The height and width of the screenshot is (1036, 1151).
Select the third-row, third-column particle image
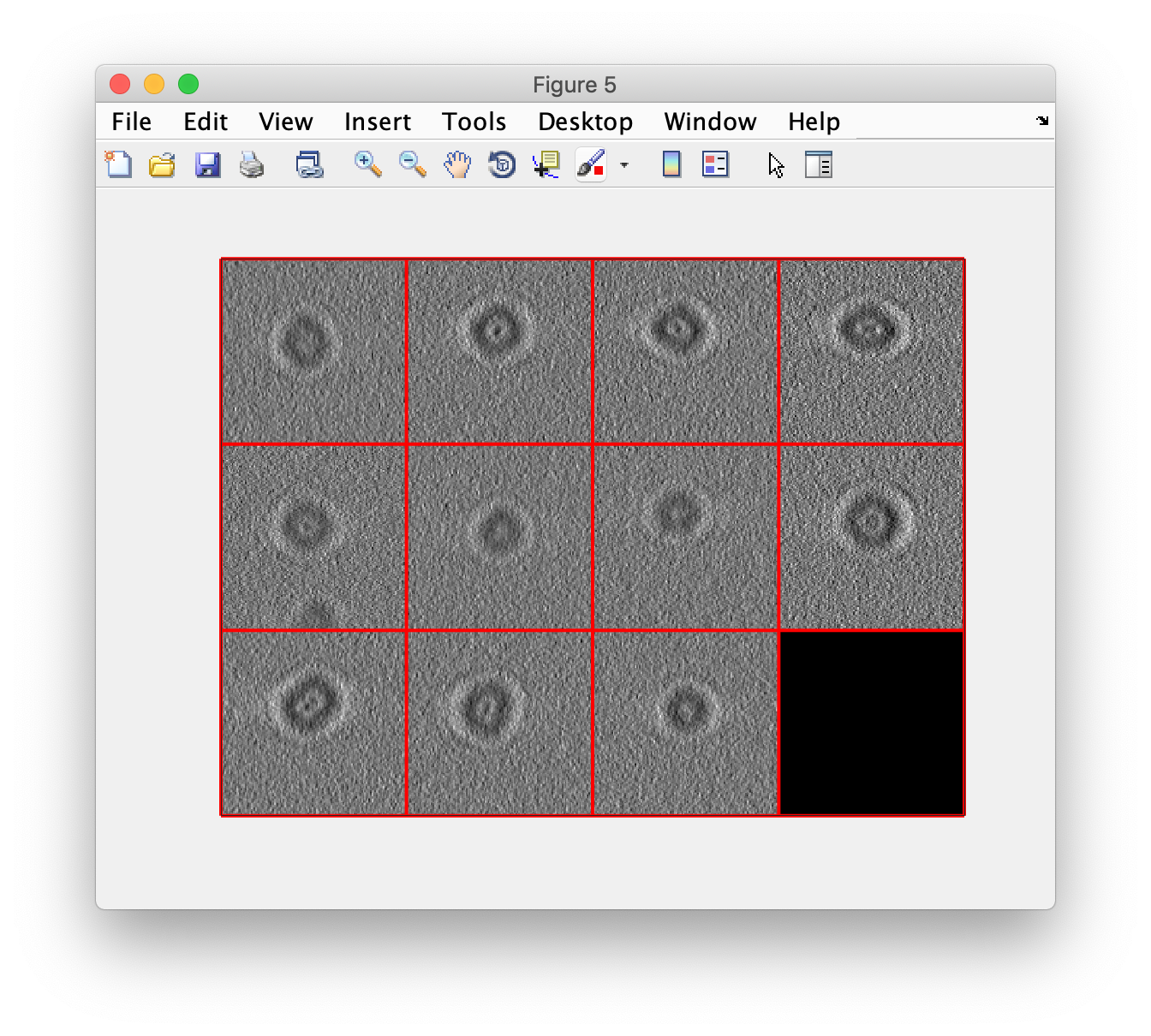pos(685,723)
